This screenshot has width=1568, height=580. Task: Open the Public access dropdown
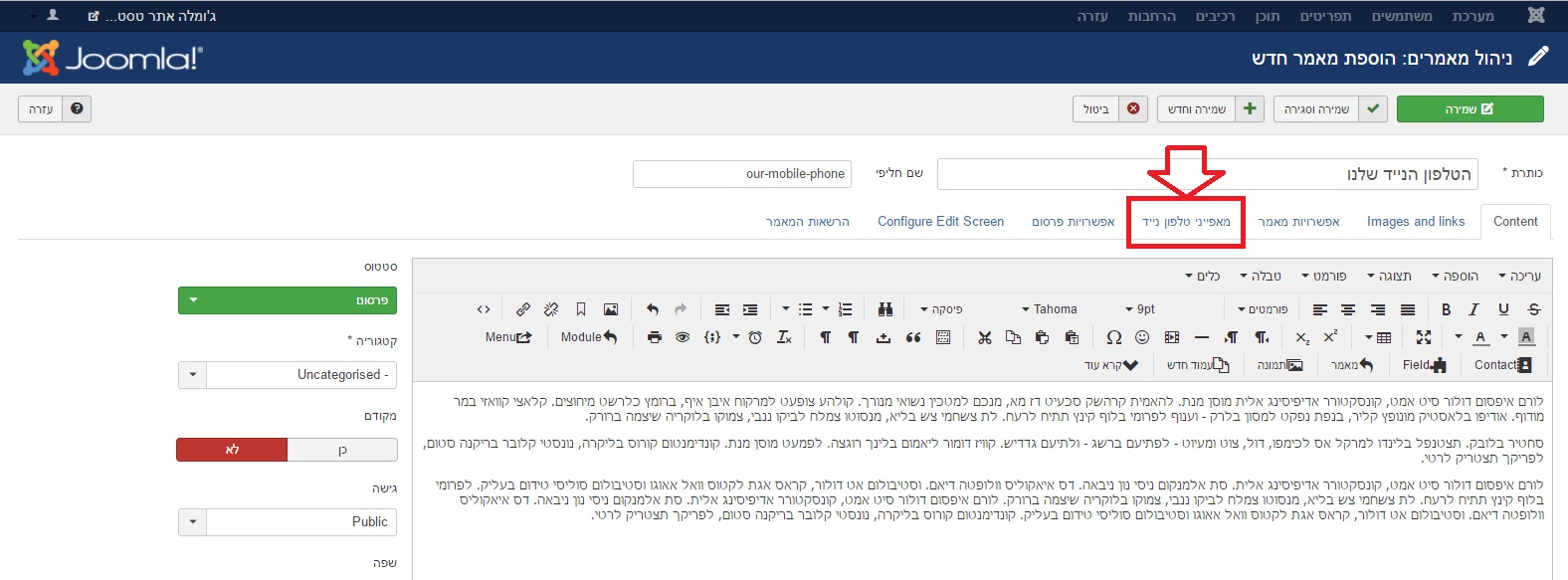point(288,522)
